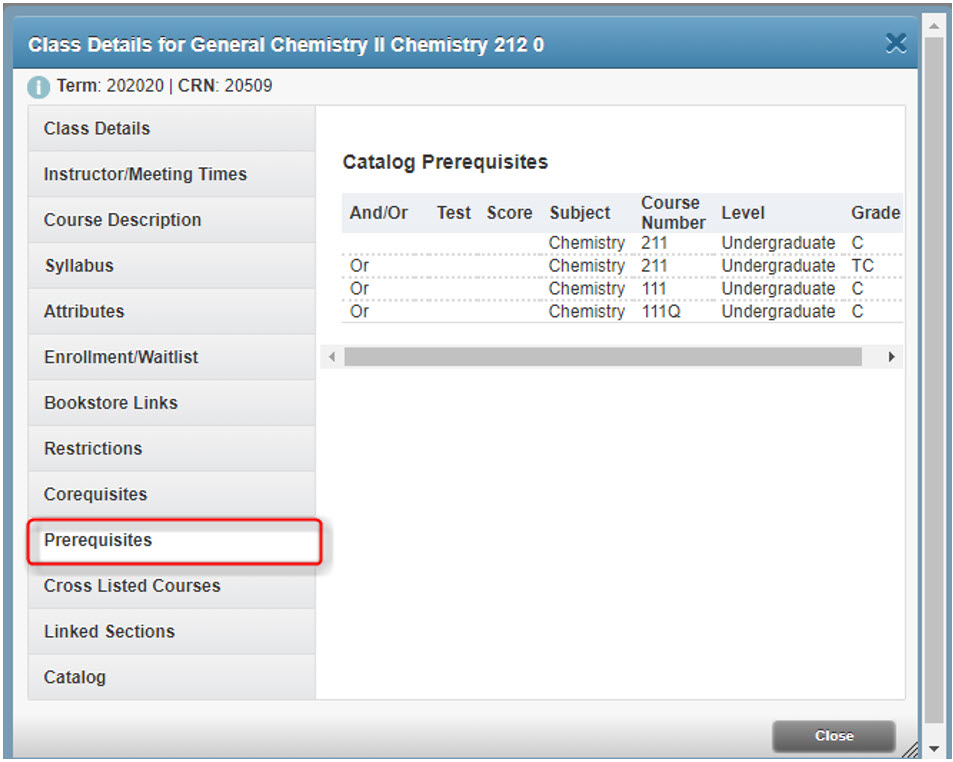Click the right arrow on horizontal scrollbar
The width and height of the screenshot is (953, 762).
891,356
